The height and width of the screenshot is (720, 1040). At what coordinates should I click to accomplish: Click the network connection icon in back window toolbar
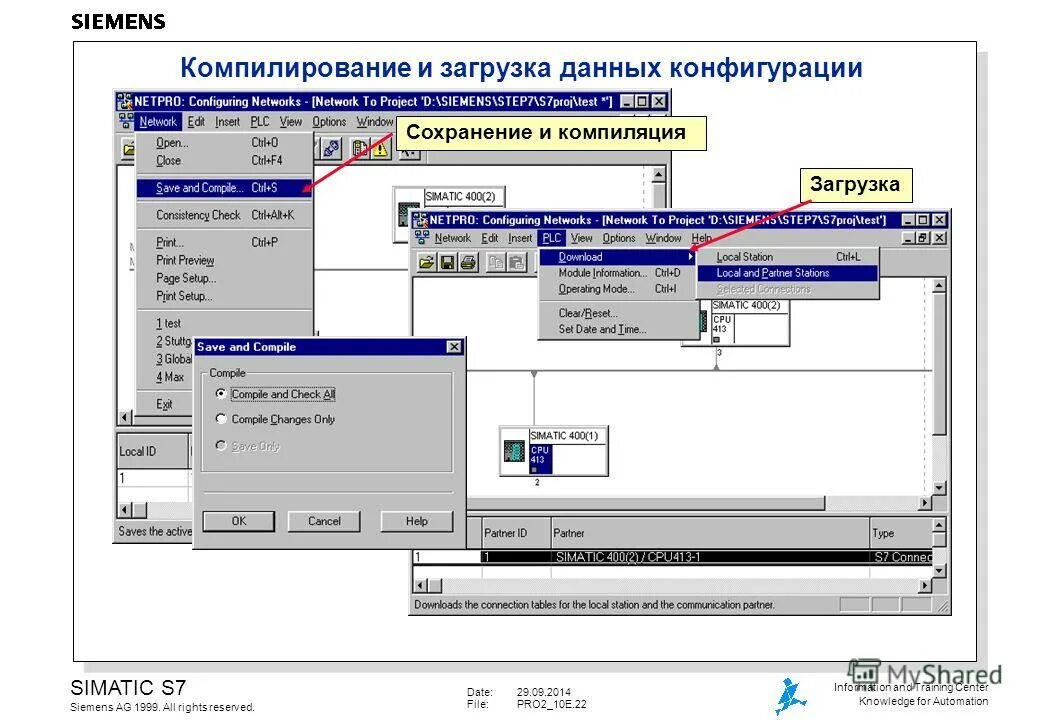pos(332,149)
